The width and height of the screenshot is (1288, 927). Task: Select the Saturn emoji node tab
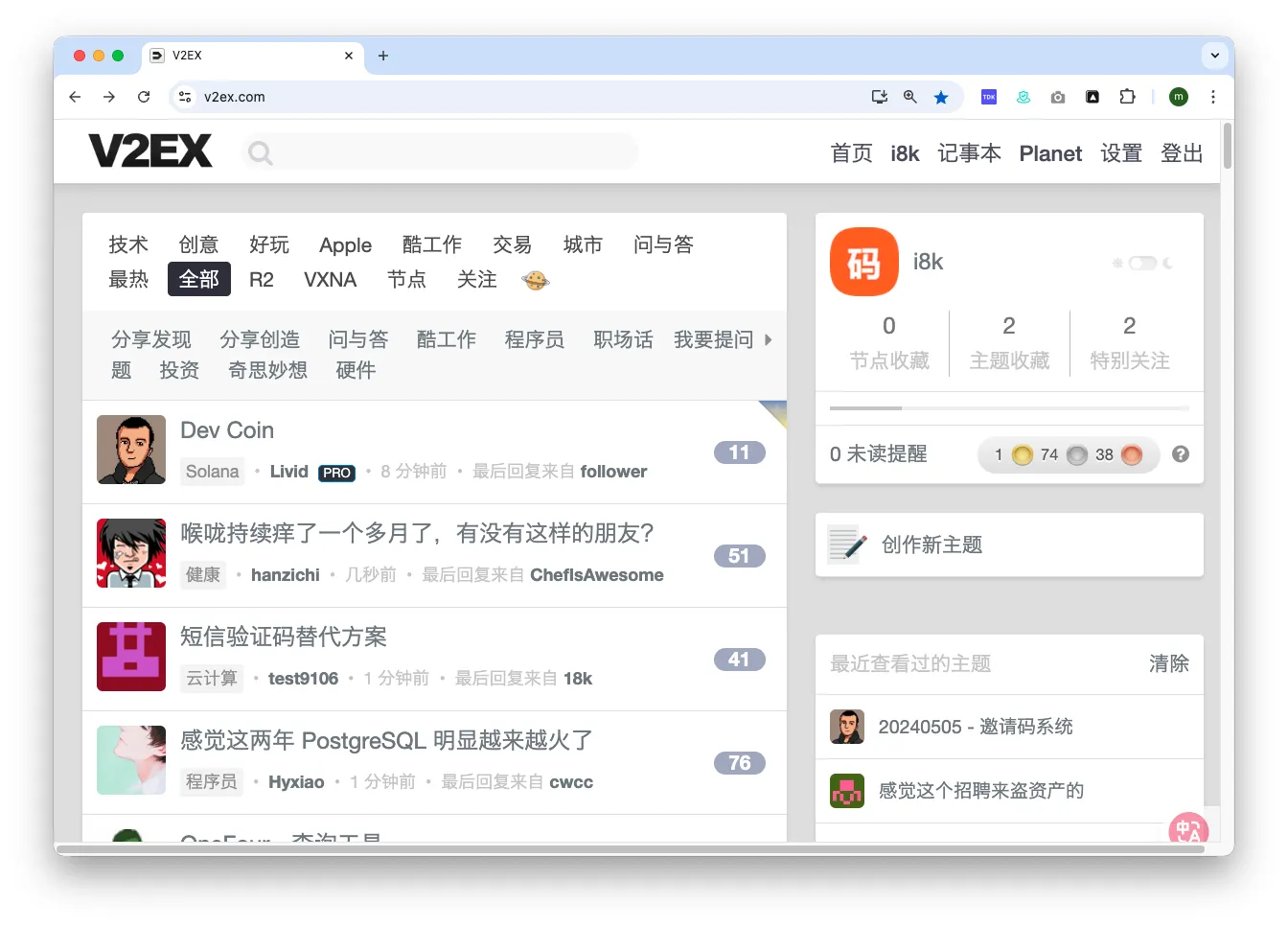pos(535,280)
